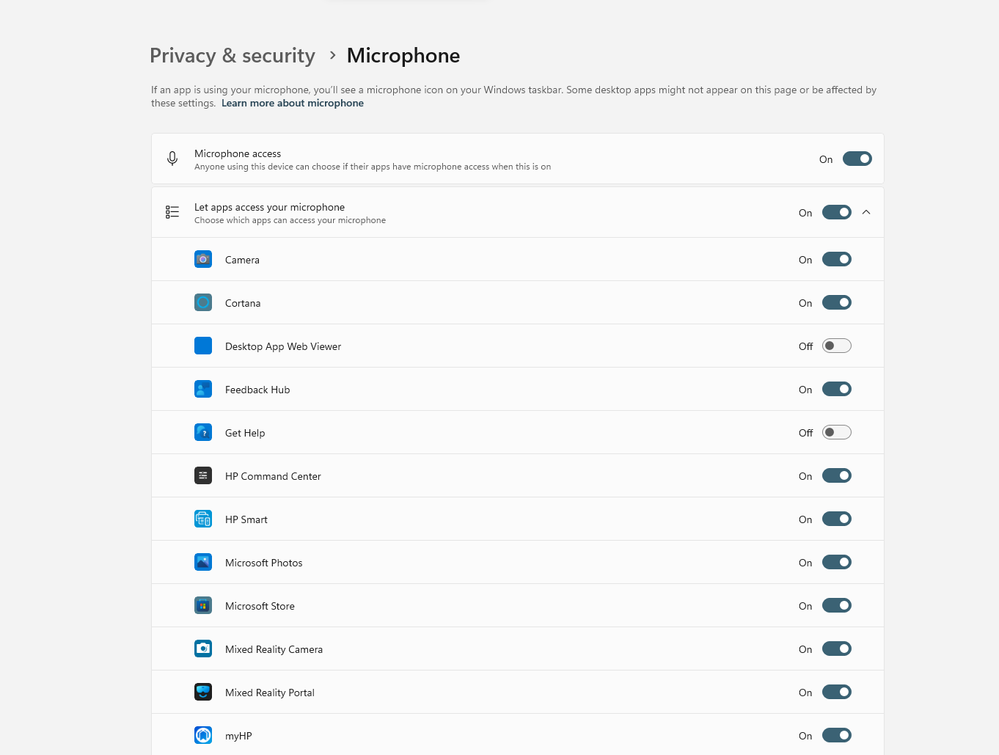Click the Microsoft Store app icon
The width and height of the screenshot is (999, 755).
click(203, 606)
